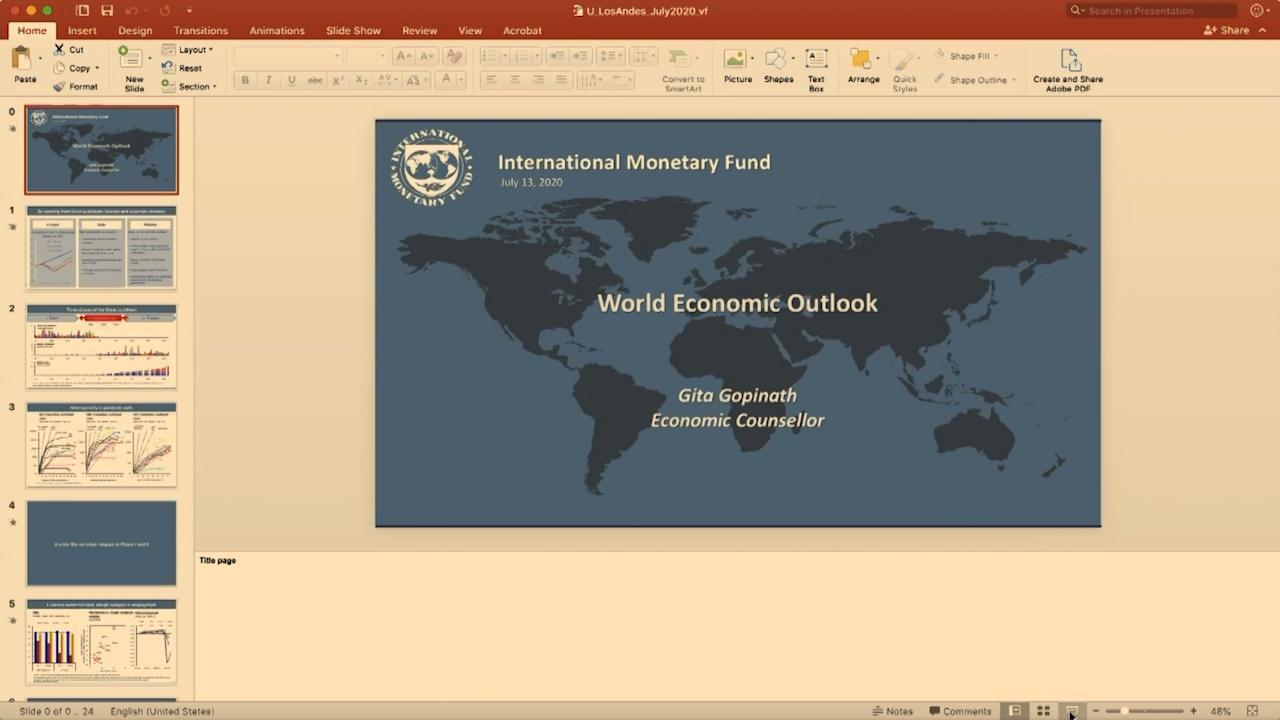
Task: Toggle the Comments pane
Action: click(x=960, y=711)
